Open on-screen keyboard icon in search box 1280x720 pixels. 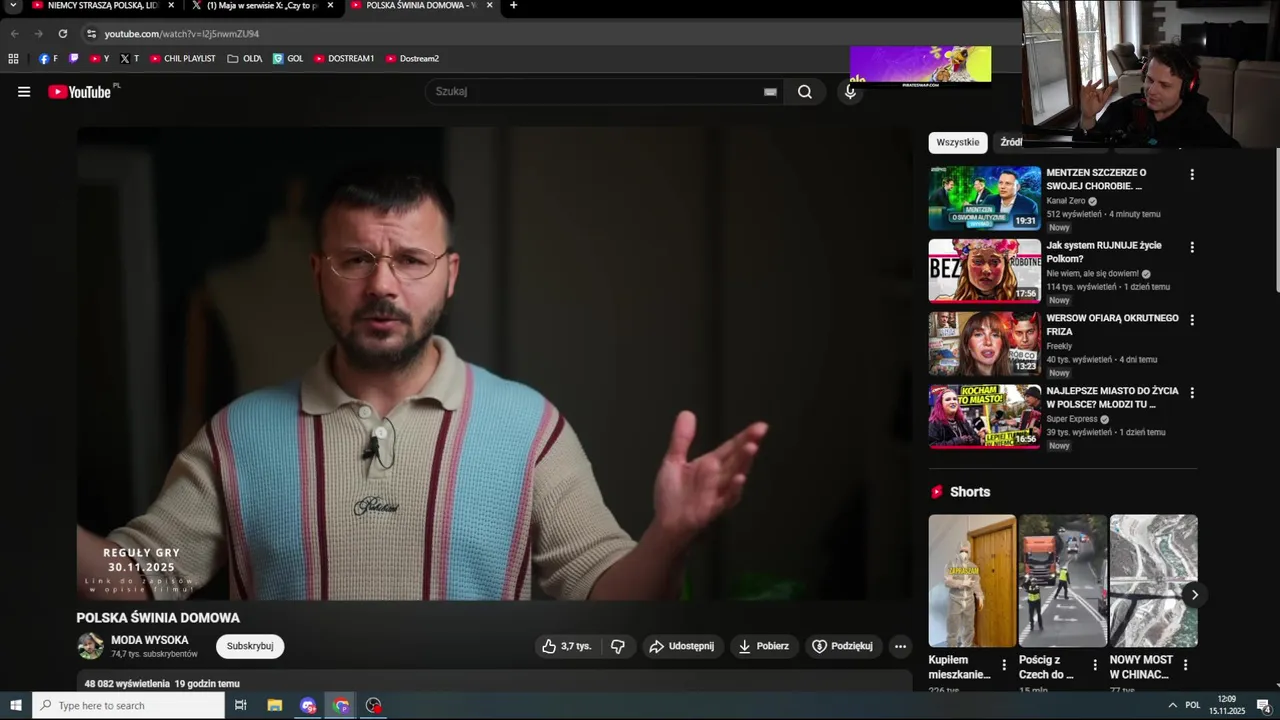(770, 92)
